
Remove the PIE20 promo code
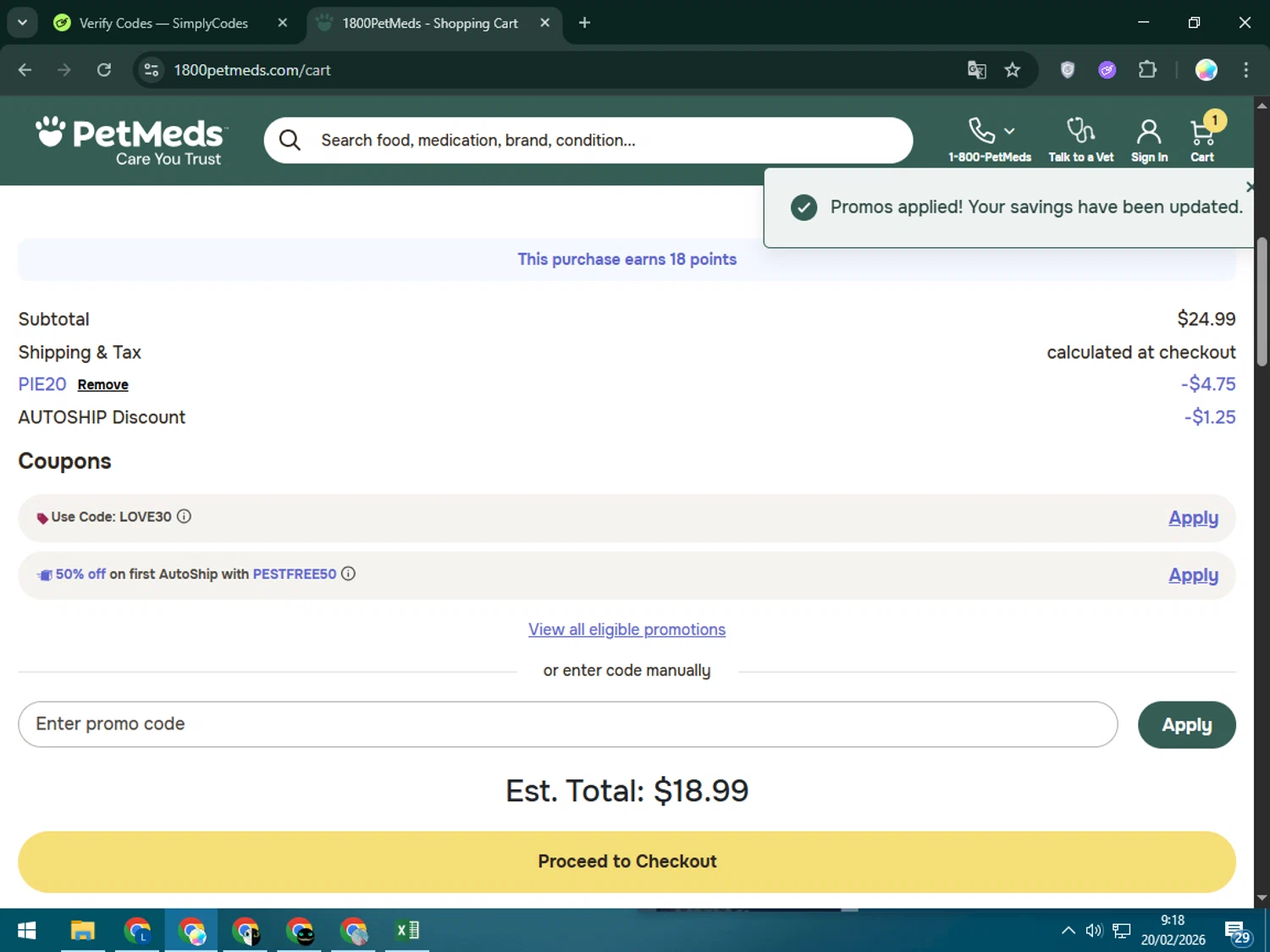pyautogui.click(x=103, y=385)
